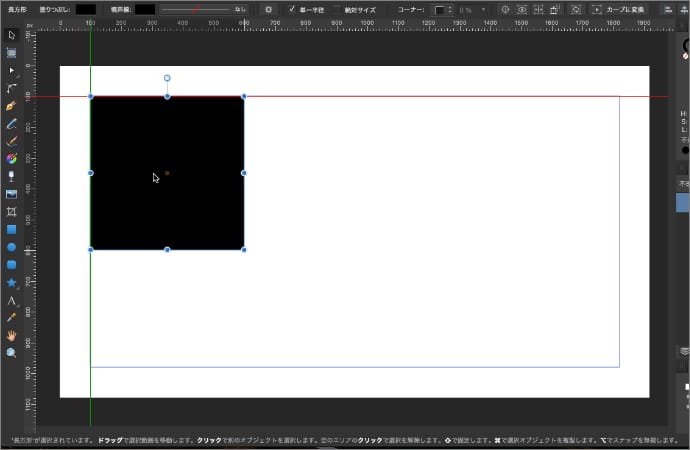Screen dimensions: 690x450
Task: Choose the Node tool
Action: pos(12,71)
